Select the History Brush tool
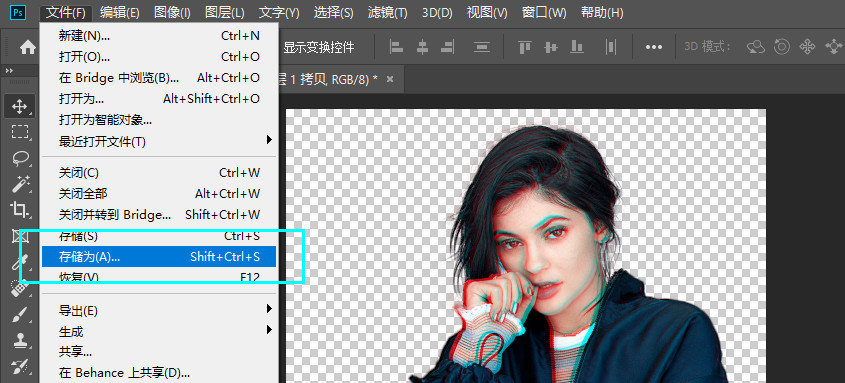Screen dimensions: 845x383 coord(19,366)
